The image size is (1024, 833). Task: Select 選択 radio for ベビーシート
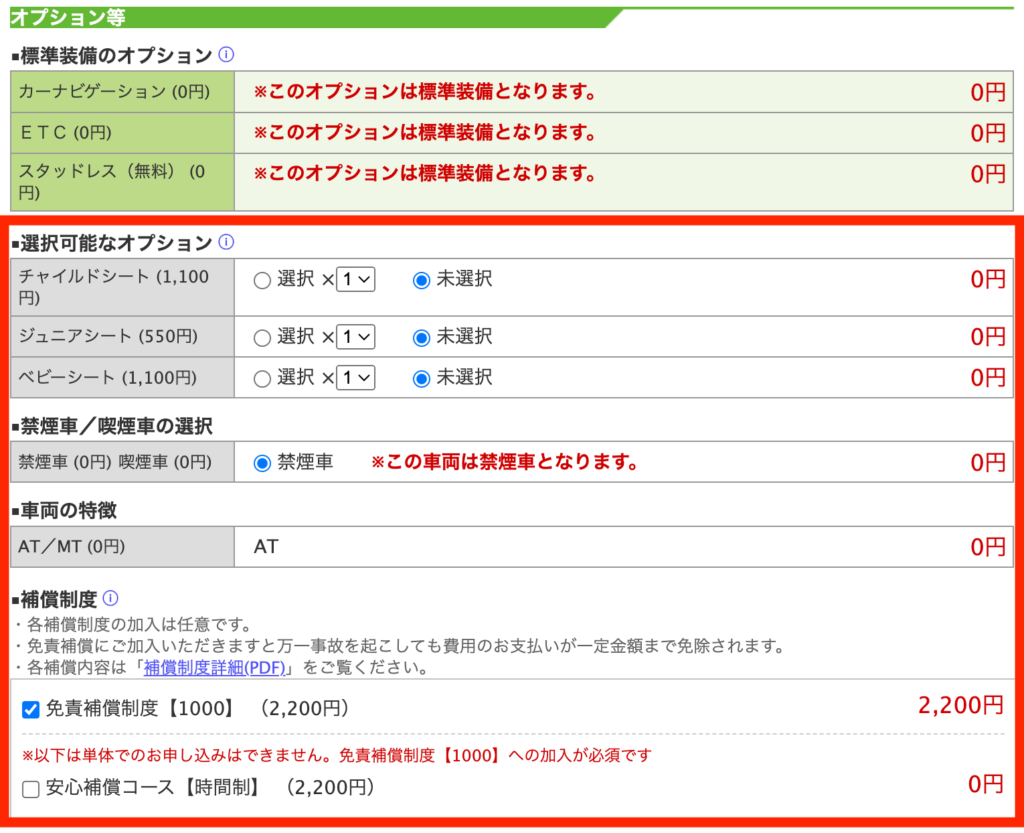(262, 378)
